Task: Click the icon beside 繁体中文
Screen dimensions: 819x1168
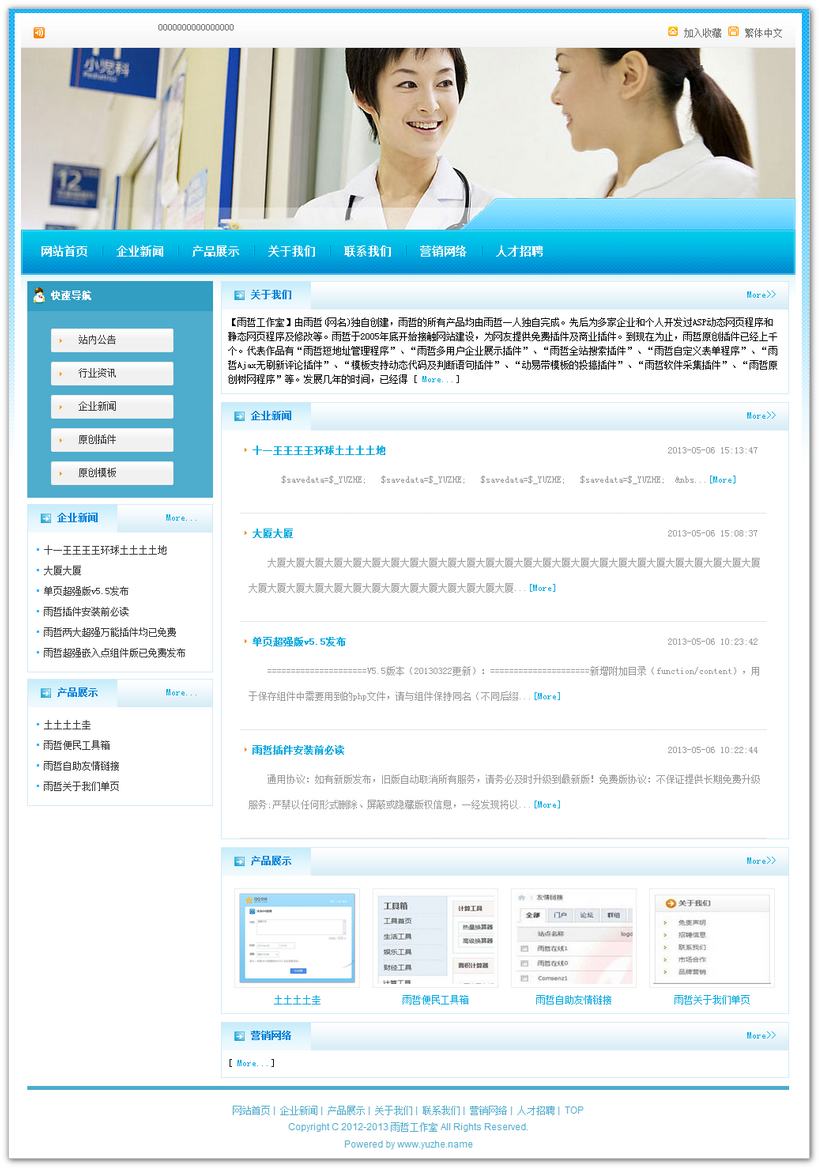Action: click(x=733, y=31)
